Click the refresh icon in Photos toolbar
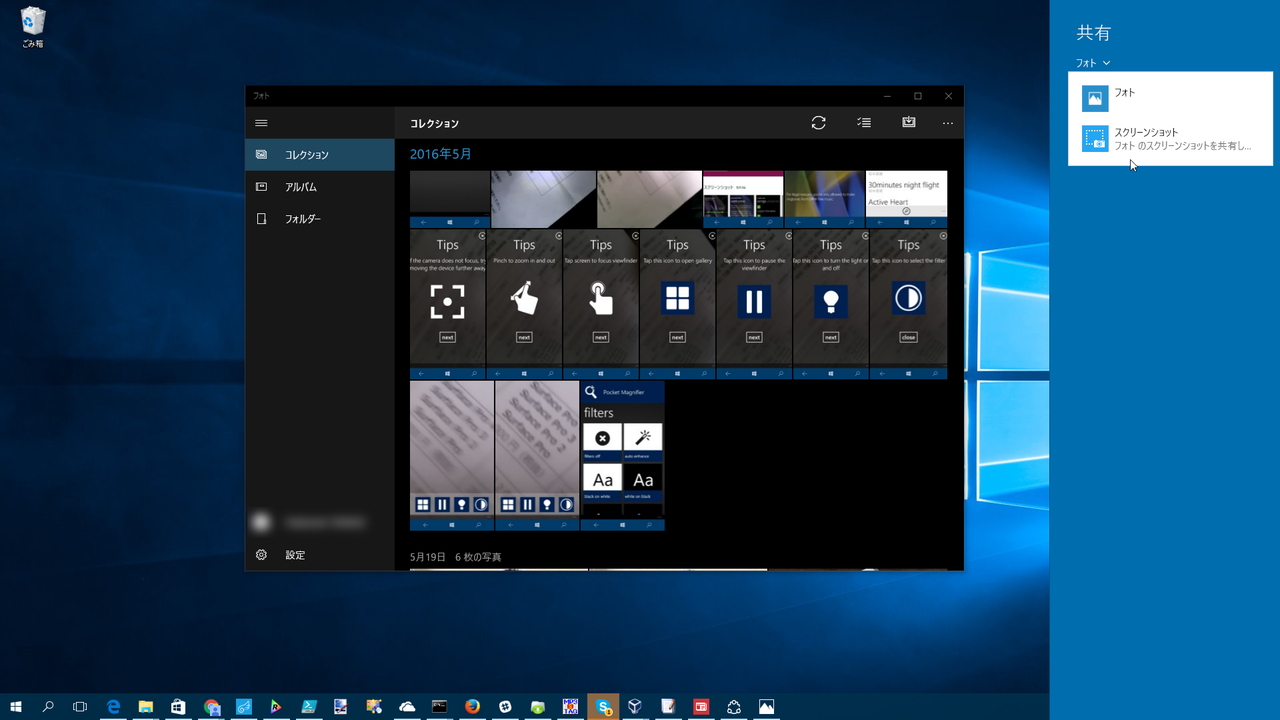The height and width of the screenshot is (720, 1280). [x=818, y=123]
